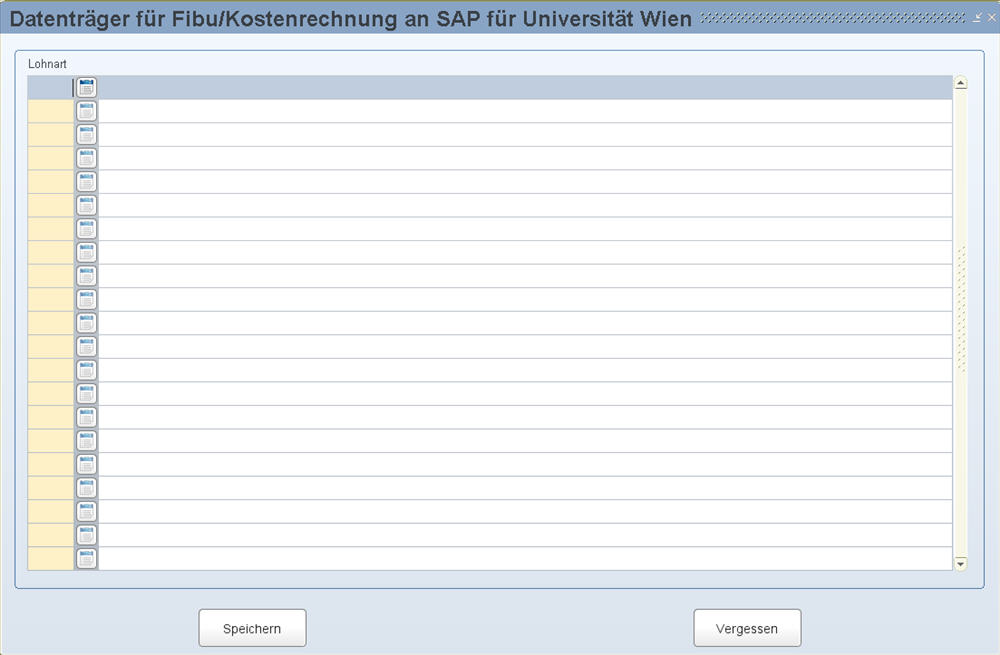Focus the Lohnart code field in last row
Image resolution: width=1000 pixels, height=655 pixels.
point(50,559)
